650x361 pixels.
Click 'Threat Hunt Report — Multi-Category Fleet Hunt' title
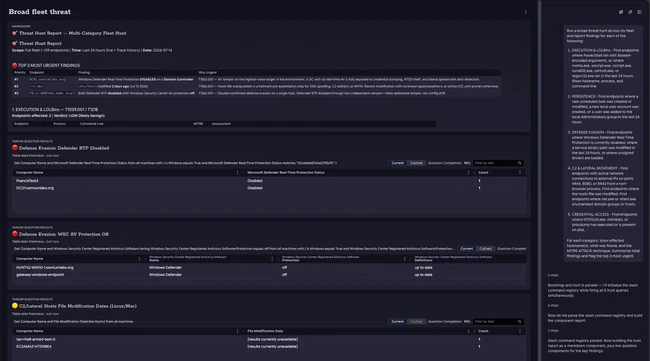pos(73,33)
